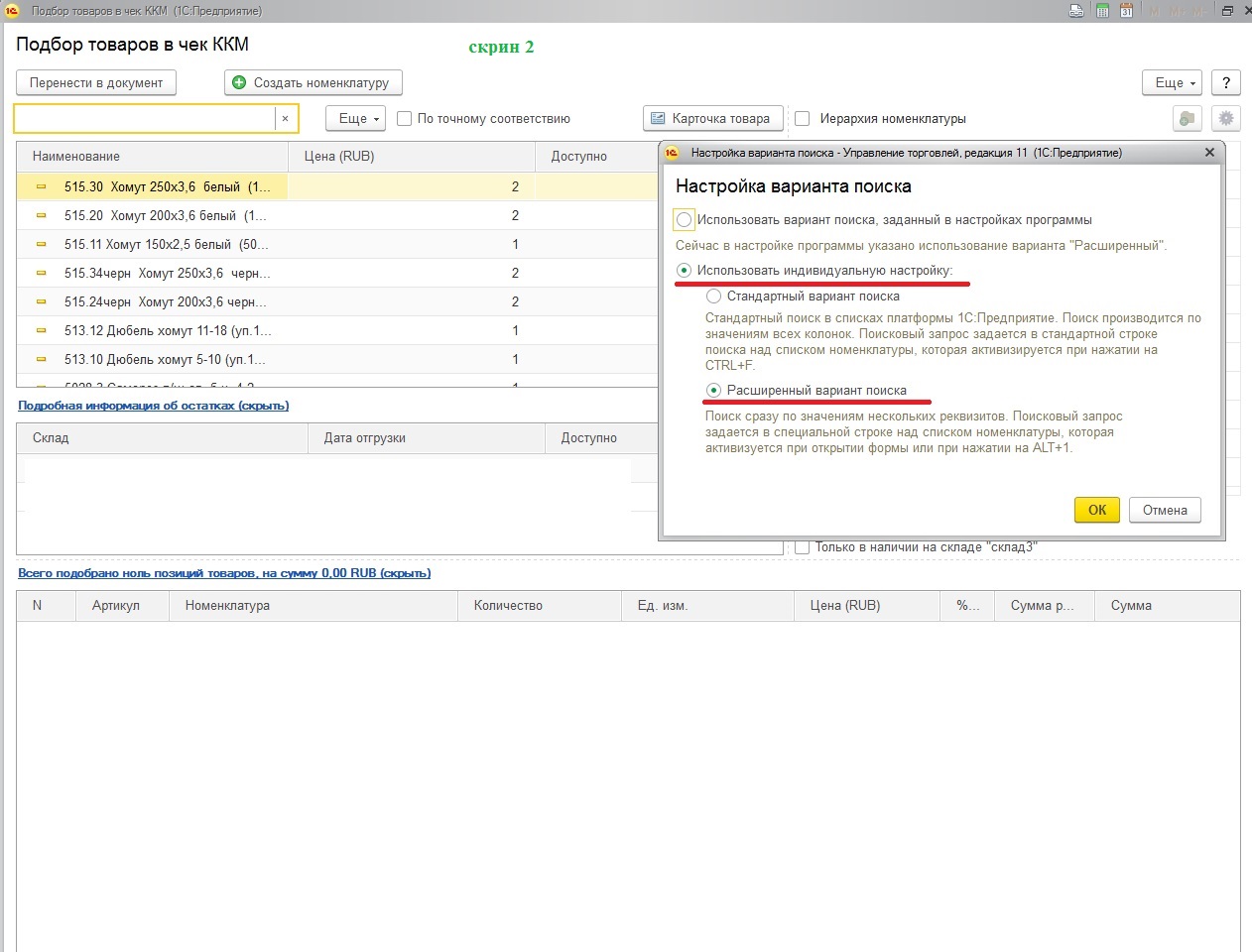Select option to use program settings search variant
Screen dimensions: 1252x952
tap(684, 220)
